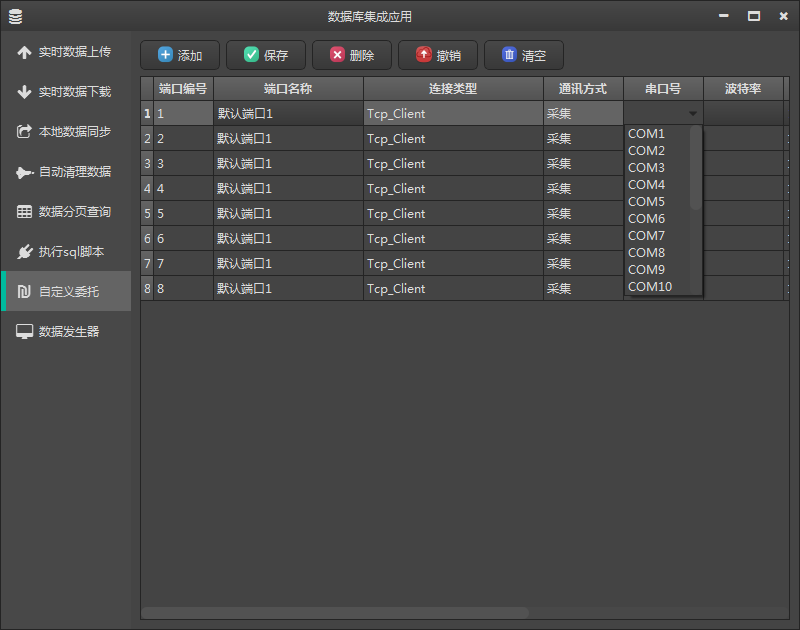The image size is (800, 630).
Task: Choose COM2 from the dropdown list
Action: (x=657, y=150)
